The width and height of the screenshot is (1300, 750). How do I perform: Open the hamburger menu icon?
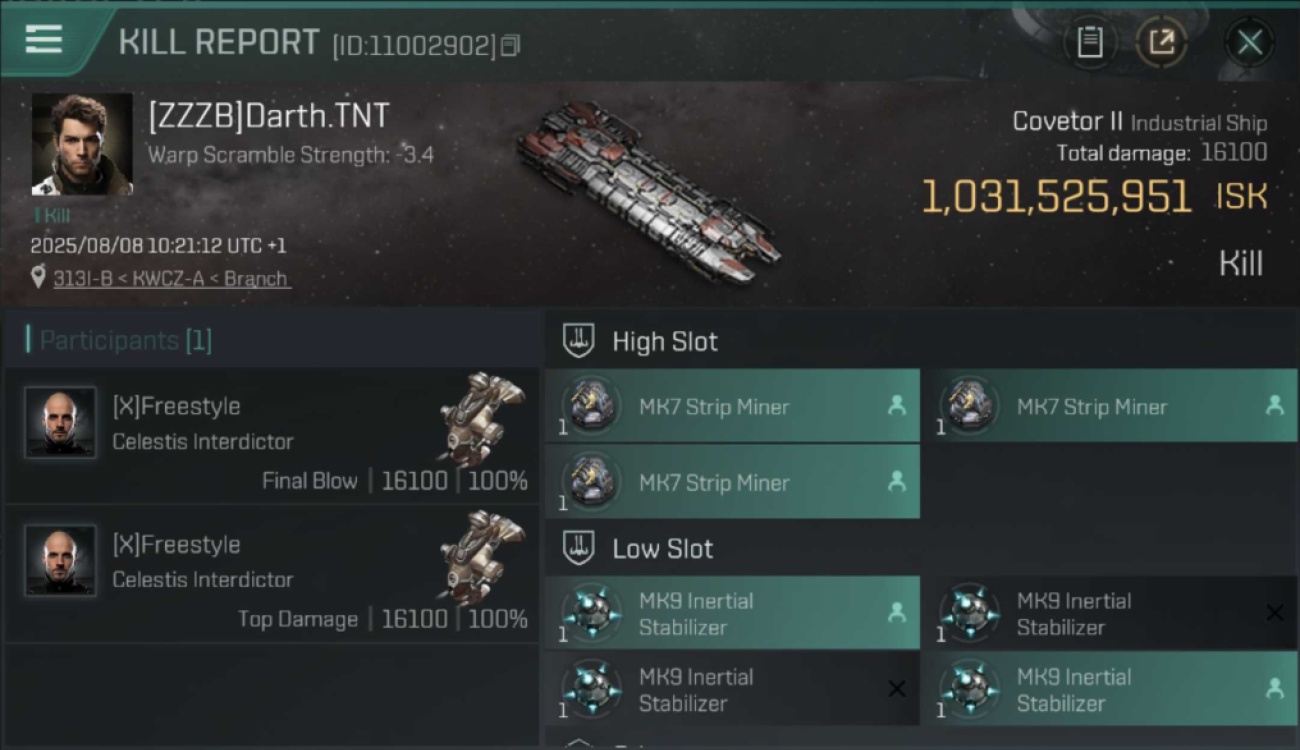[44, 40]
